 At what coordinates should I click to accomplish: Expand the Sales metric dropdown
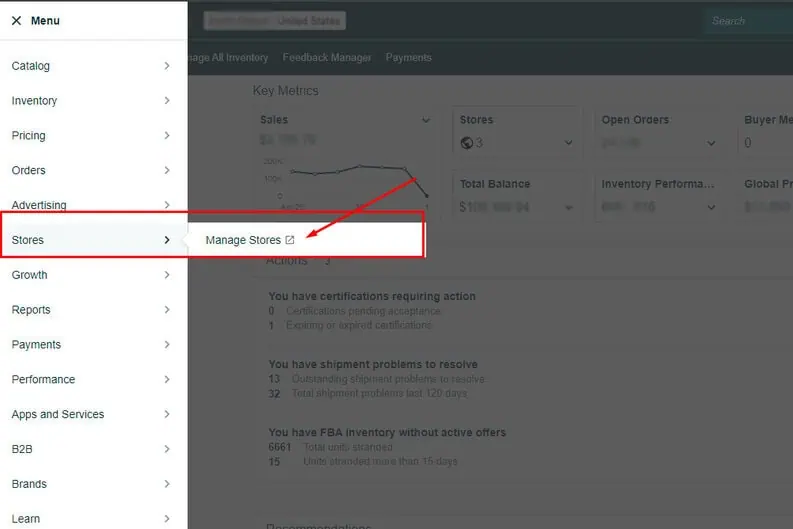coord(426,120)
